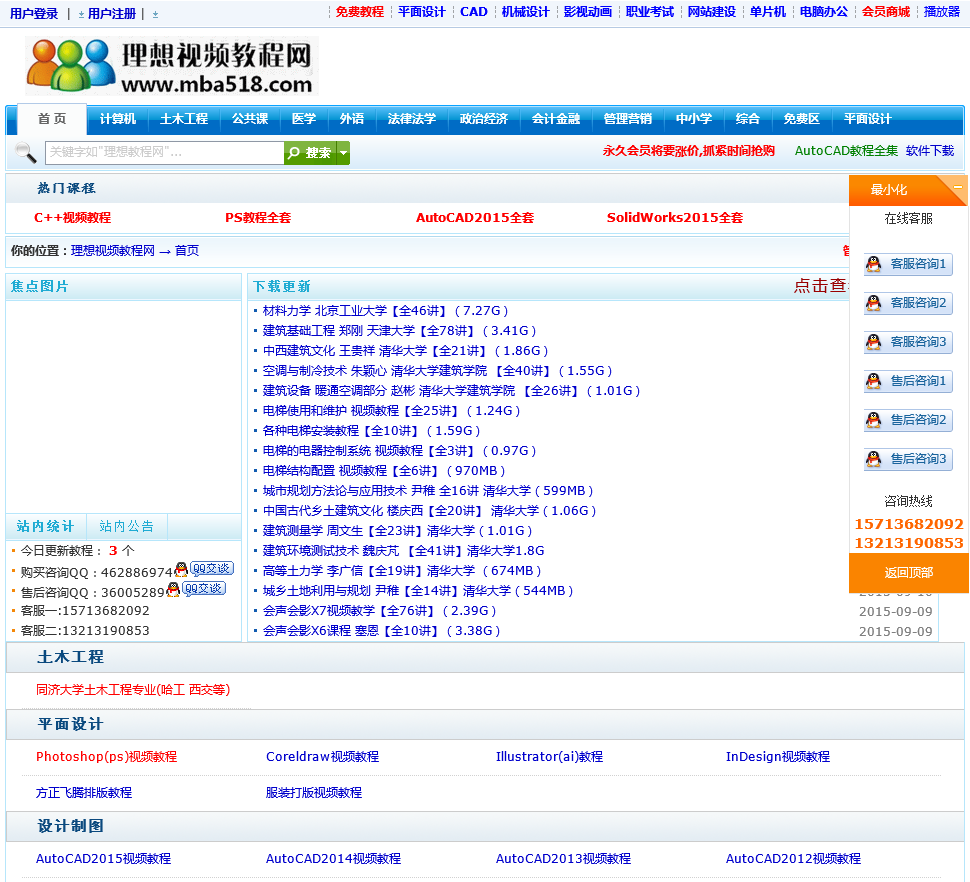Open 电梯结构配置 视频教程 download entry
The height and width of the screenshot is (882, 970).
[x=384, y=471]
